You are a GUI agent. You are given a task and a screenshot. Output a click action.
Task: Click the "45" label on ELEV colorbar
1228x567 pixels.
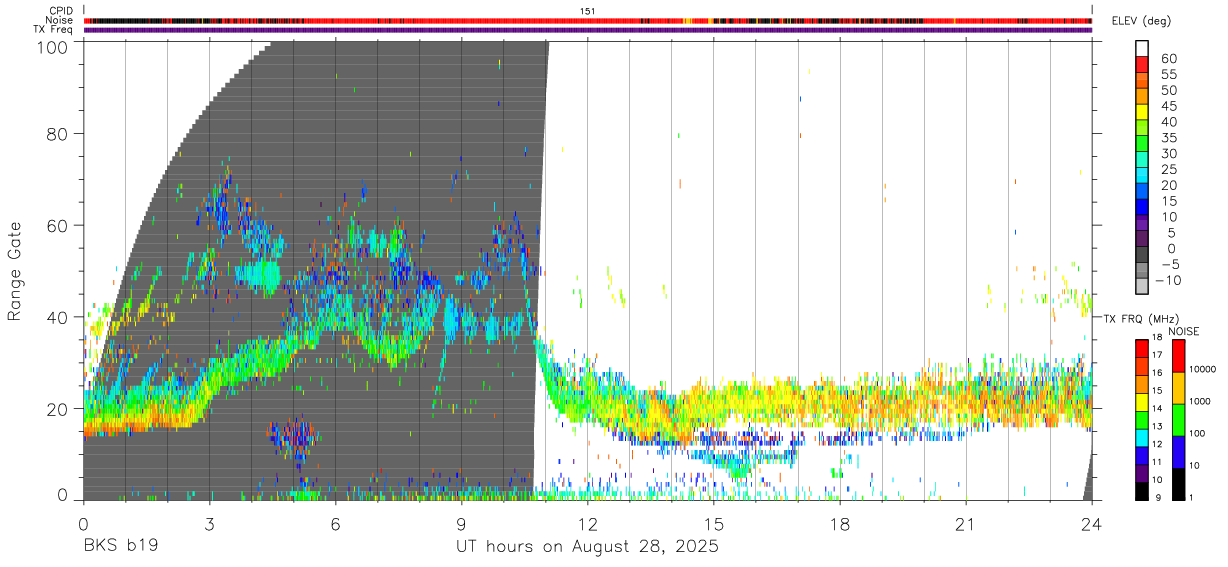[1167, 106]
